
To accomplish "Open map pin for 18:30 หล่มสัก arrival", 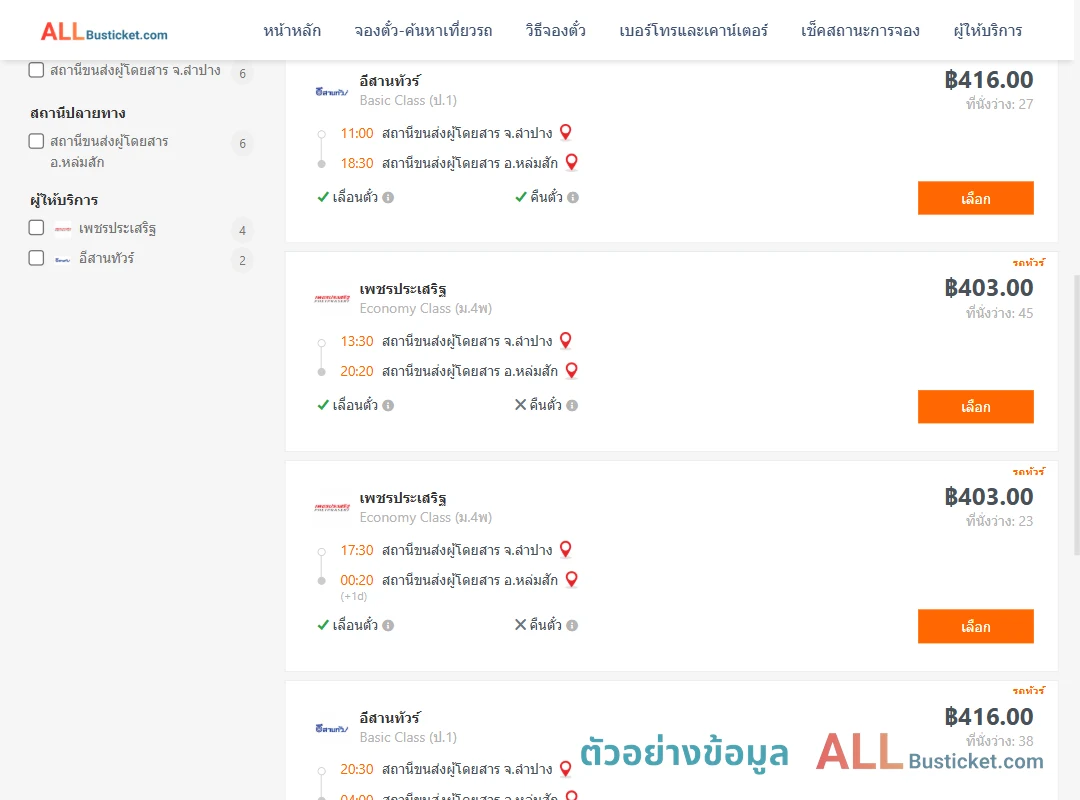I will tap(572, 163).
